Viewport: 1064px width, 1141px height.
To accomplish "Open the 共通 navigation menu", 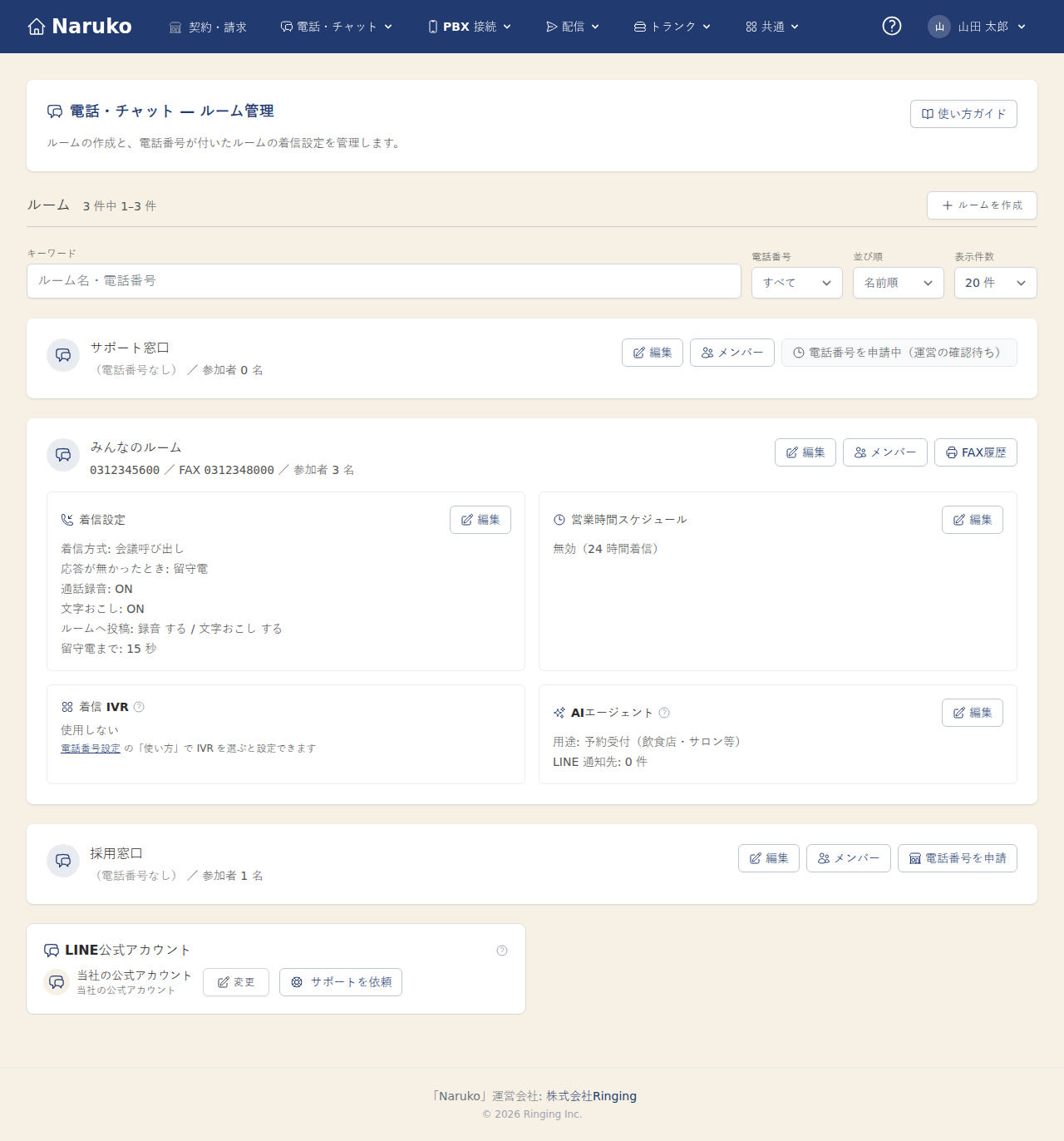I will tap(772, 27).
